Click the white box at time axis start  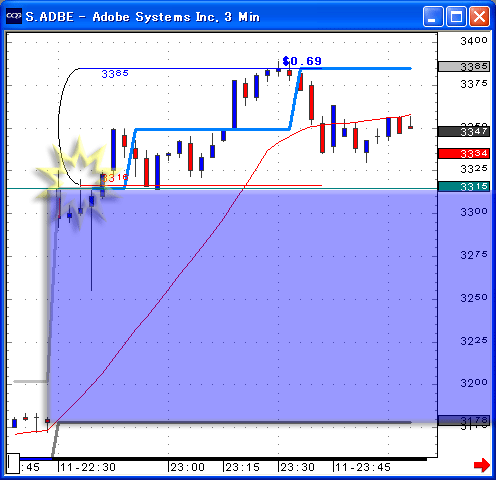click(13, 463)
